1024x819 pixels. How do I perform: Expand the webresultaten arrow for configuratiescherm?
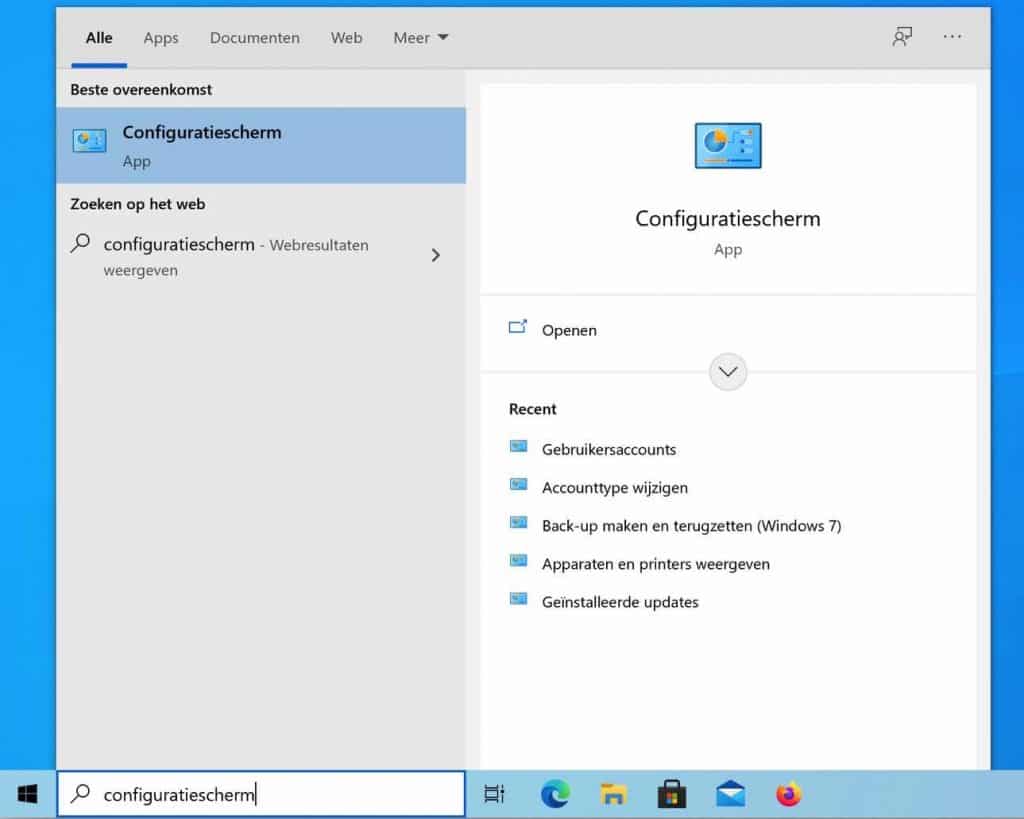tap(436, 255)
